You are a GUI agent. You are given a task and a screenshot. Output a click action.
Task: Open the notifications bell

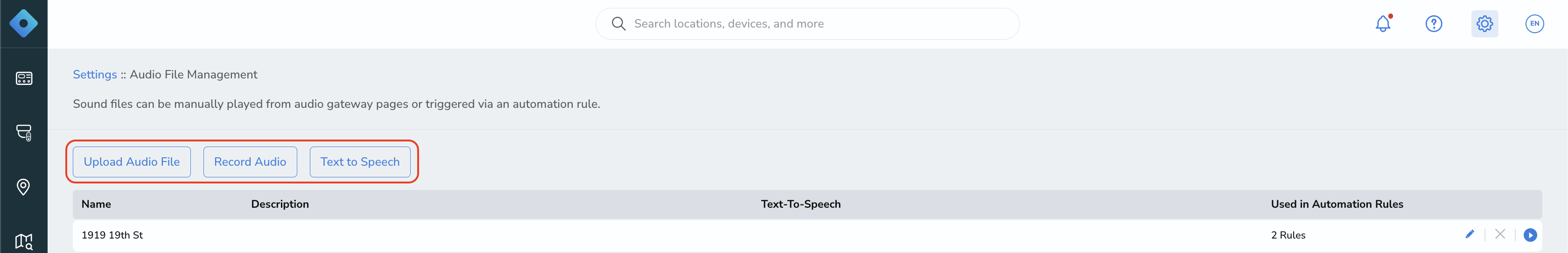point(1383,24)
